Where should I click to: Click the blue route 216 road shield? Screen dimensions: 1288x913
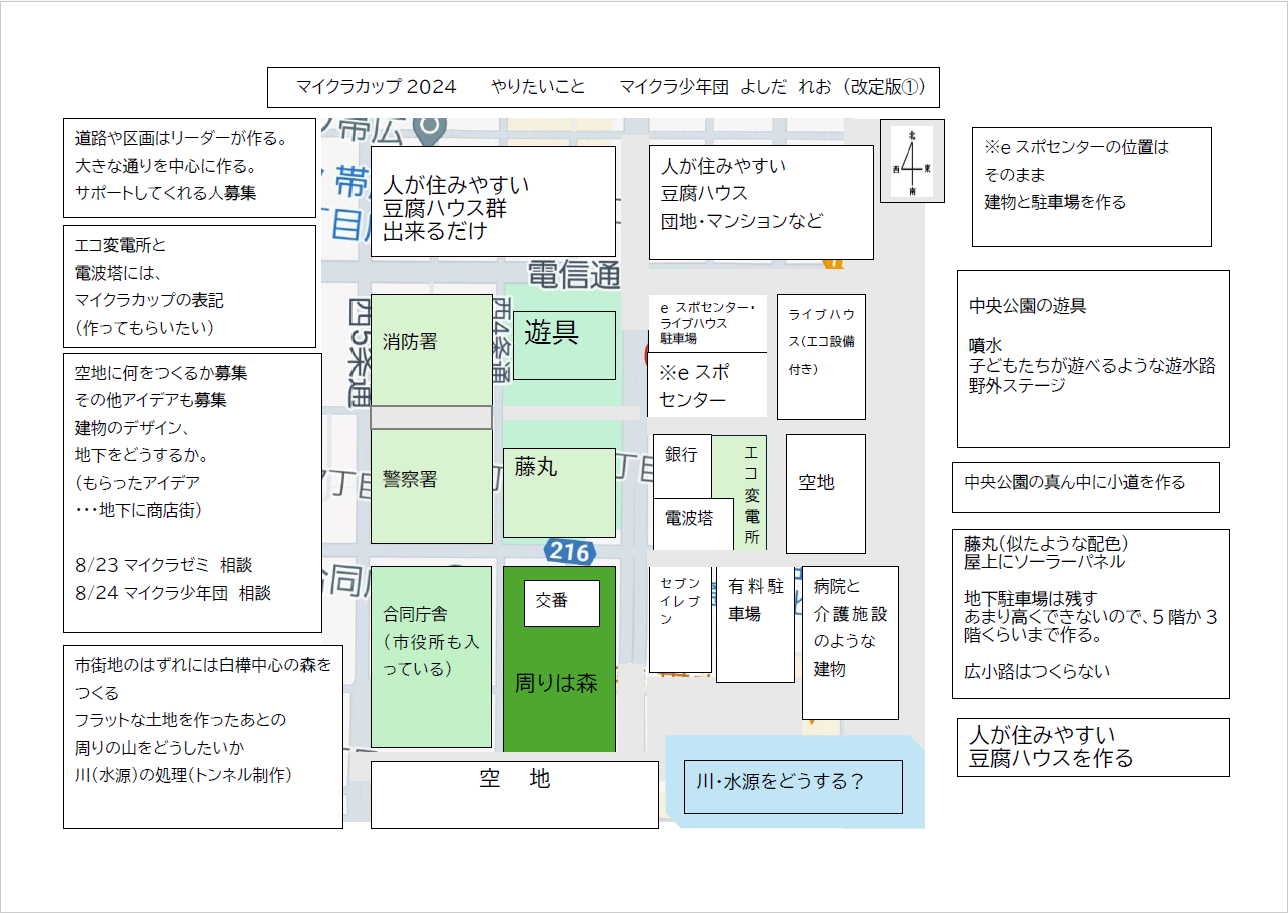pyautogui.click(x=570, y=551)
